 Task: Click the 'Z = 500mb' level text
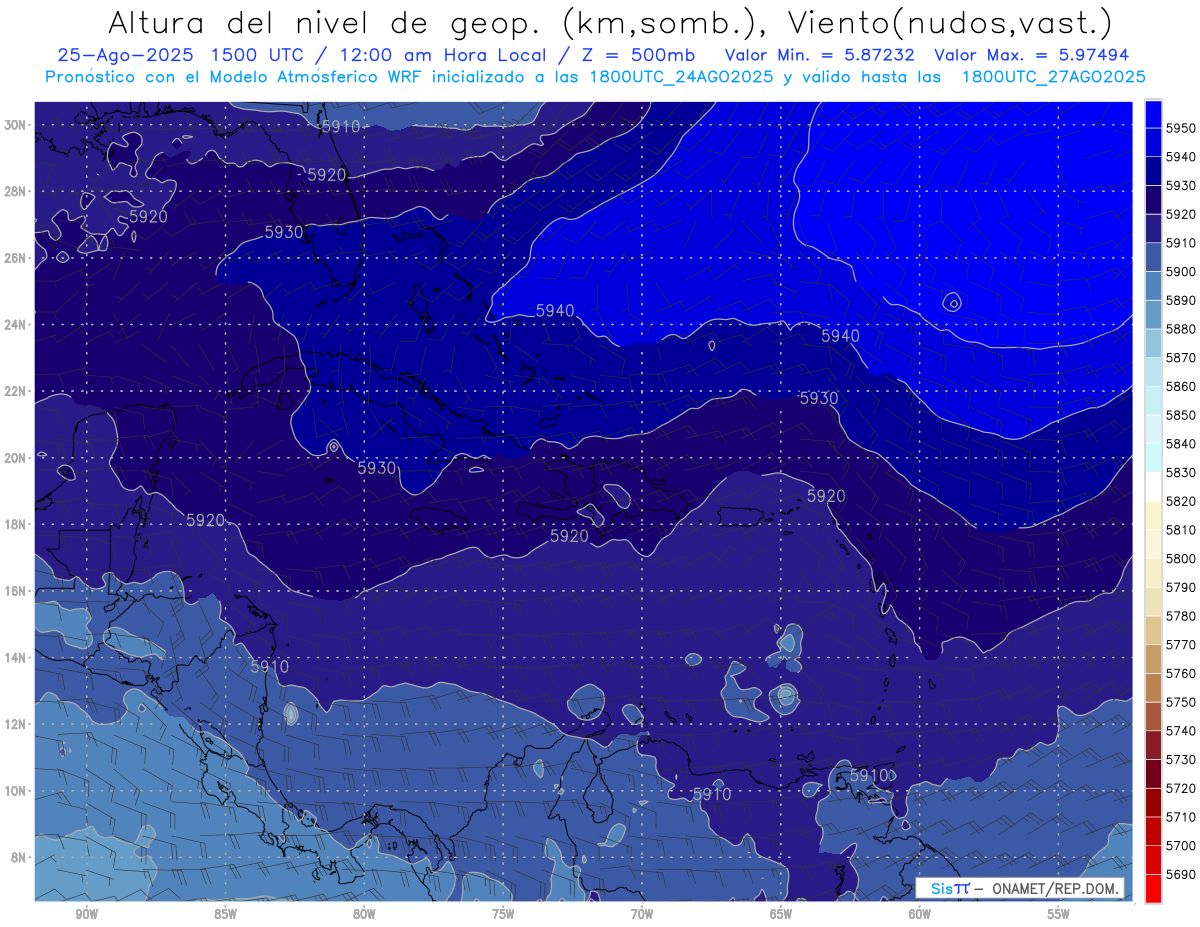tap(638, 55)
